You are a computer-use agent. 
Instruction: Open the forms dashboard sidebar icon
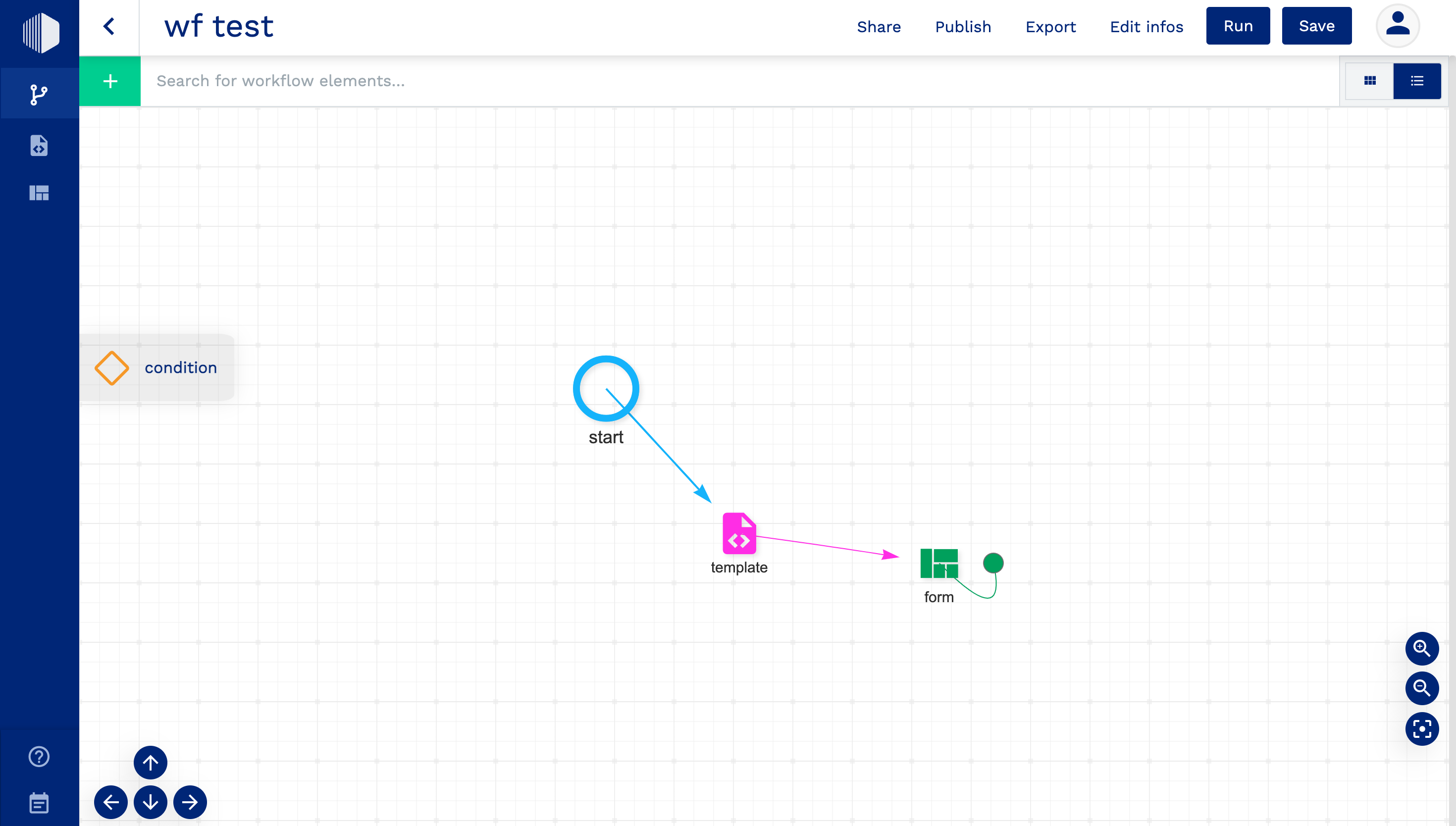[39, 193]
